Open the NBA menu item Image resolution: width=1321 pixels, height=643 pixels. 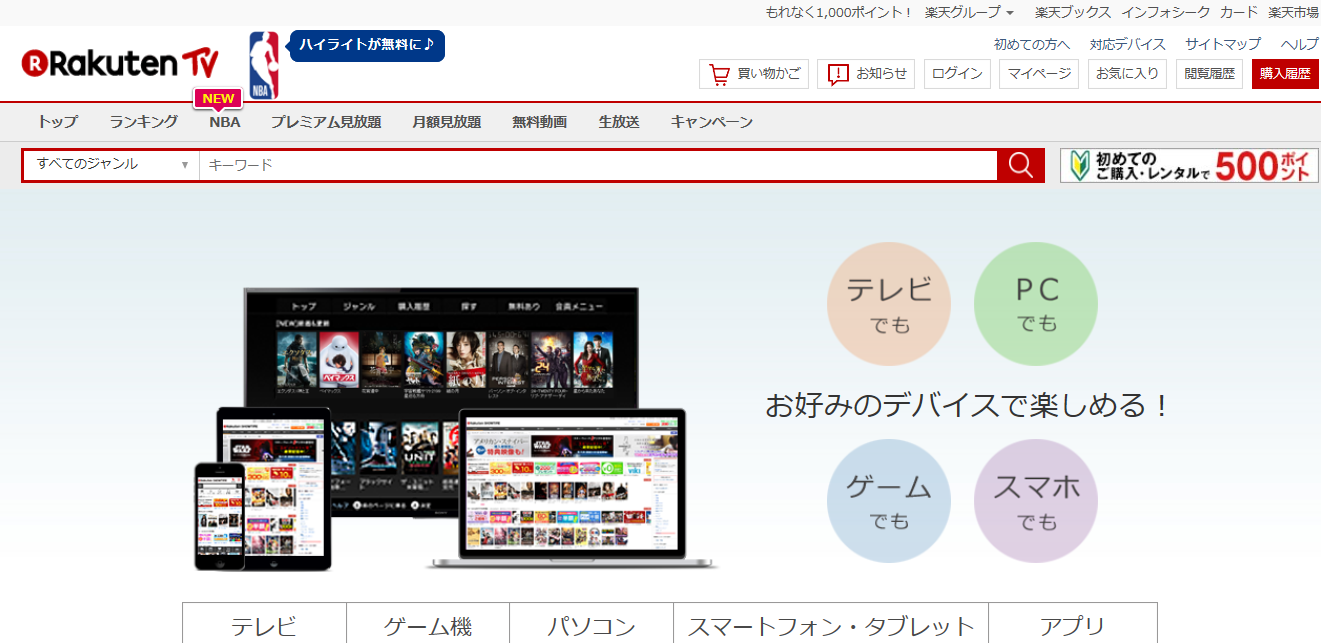225,122
